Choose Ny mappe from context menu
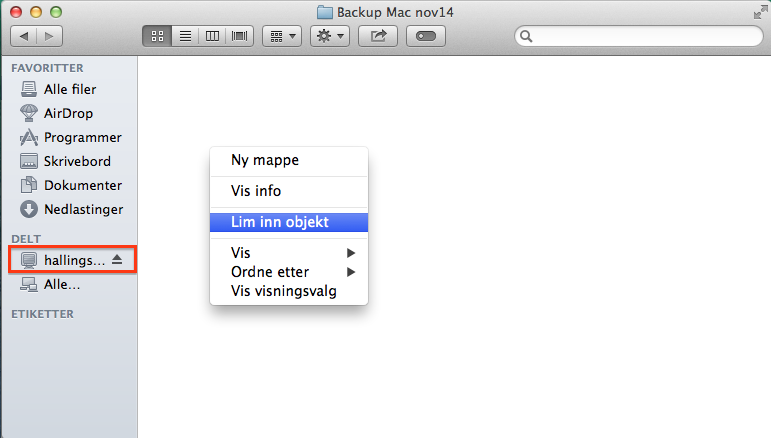 (x=265, y=160)
